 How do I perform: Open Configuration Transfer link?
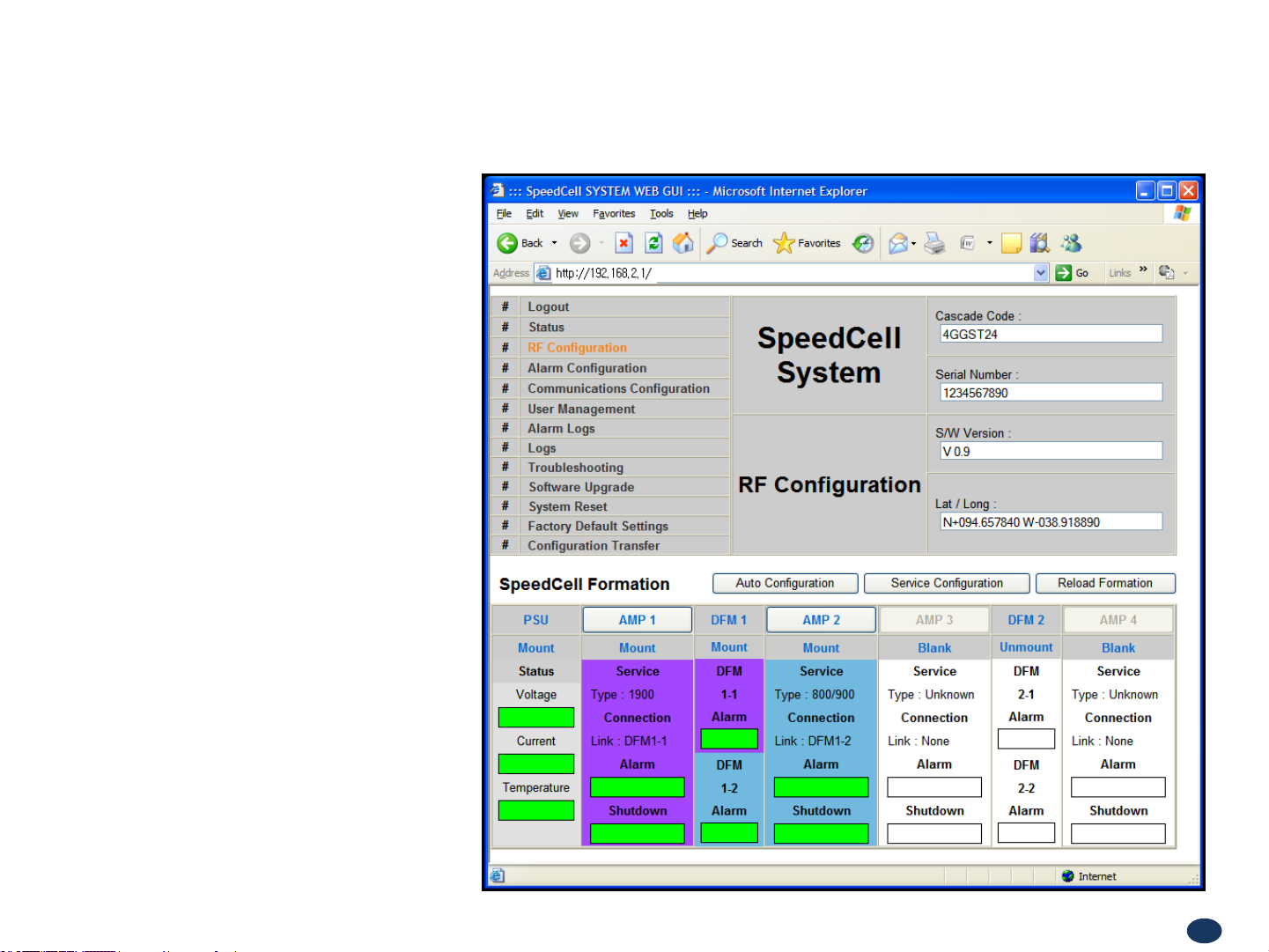pyautogui.click(x=594, y=545)
